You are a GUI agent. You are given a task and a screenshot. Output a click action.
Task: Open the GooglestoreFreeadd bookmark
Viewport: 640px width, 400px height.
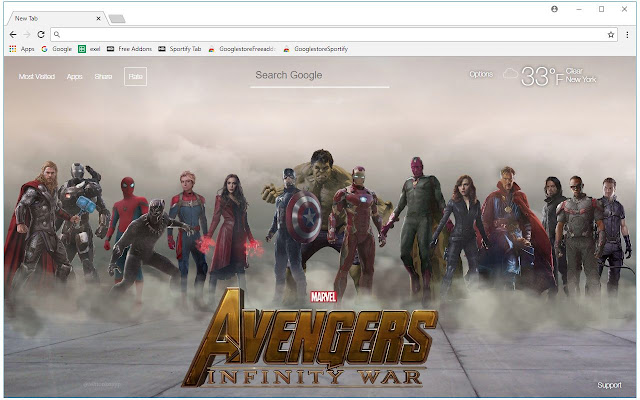click(242, 49)
